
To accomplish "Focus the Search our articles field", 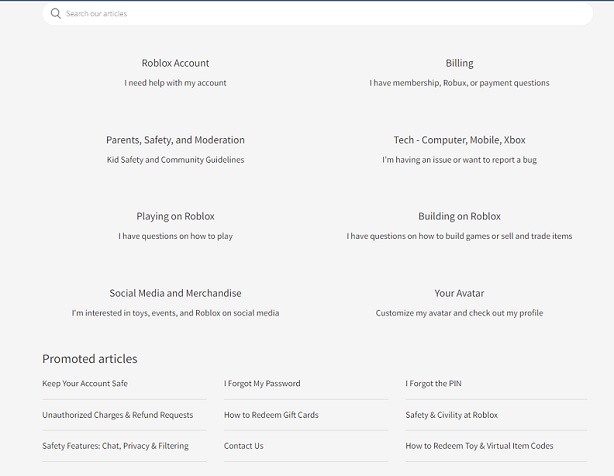I will [x=317, y=14].
